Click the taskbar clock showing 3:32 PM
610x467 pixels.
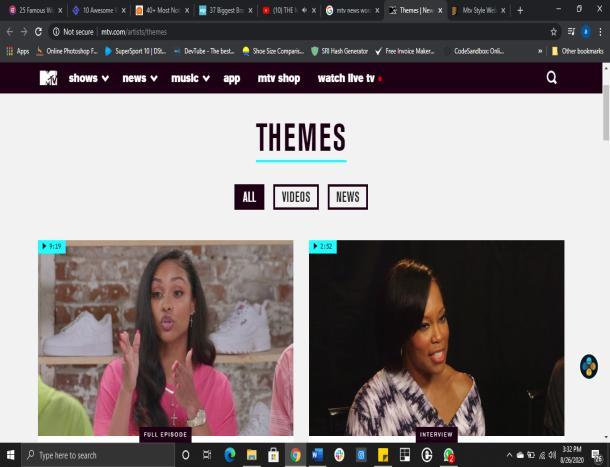(x=572, y=455)
